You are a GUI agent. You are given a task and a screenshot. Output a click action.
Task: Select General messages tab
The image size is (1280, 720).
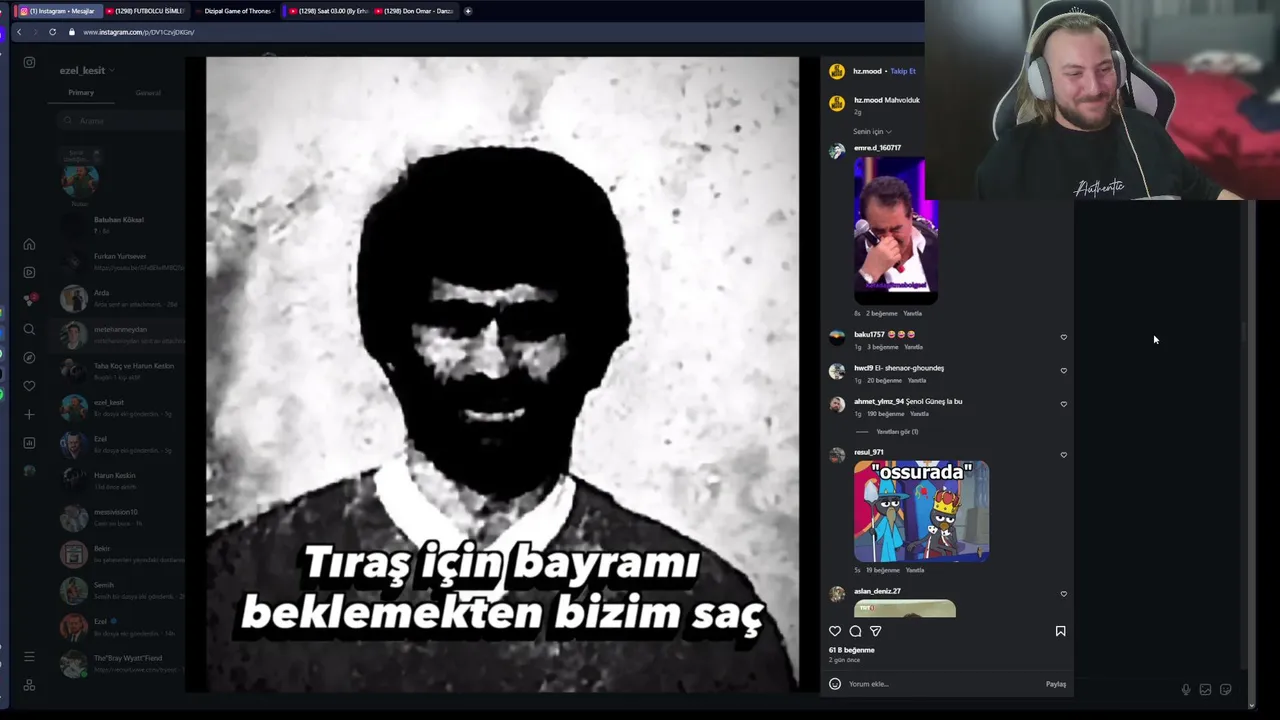(x=148, y=92)
